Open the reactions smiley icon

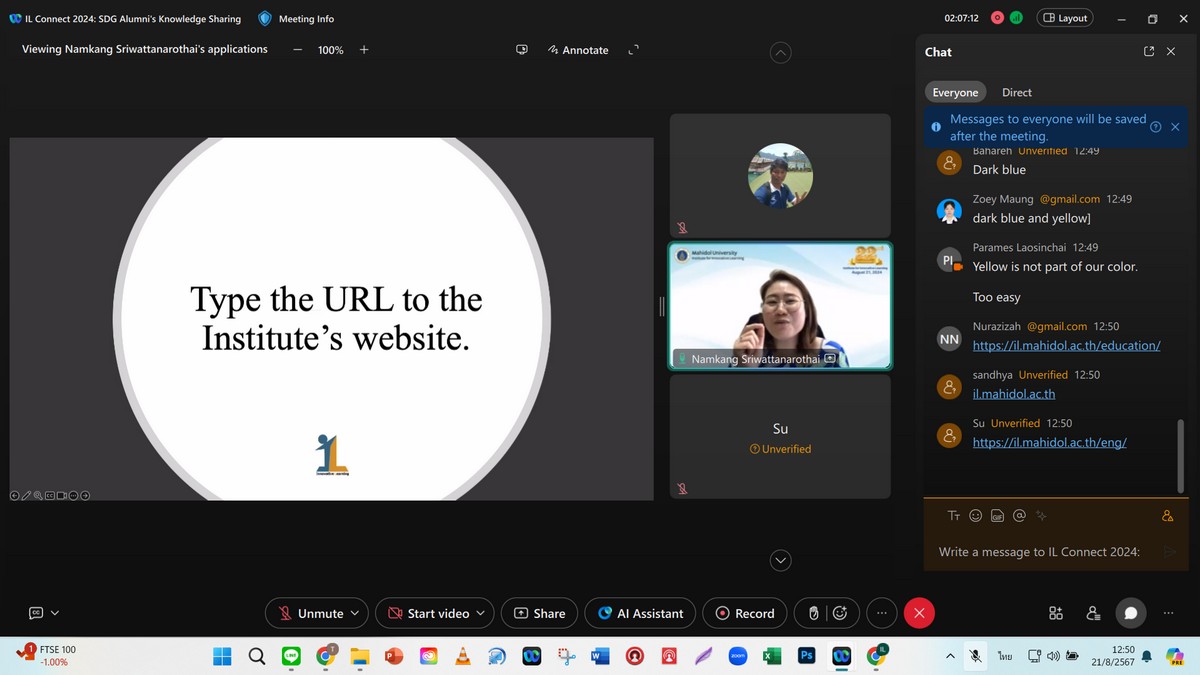(x=840, y=613)
